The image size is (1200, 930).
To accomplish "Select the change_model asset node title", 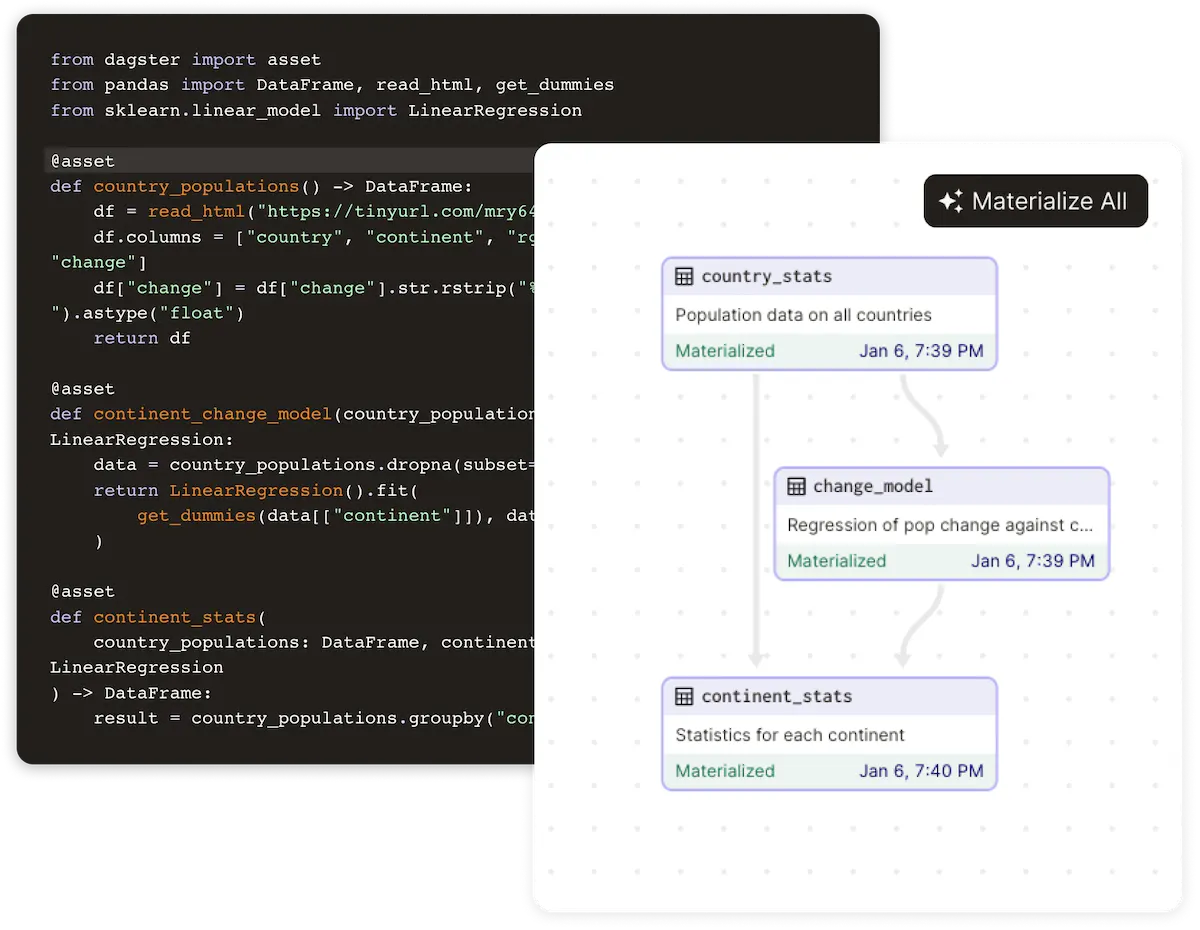I will [873, 486].
